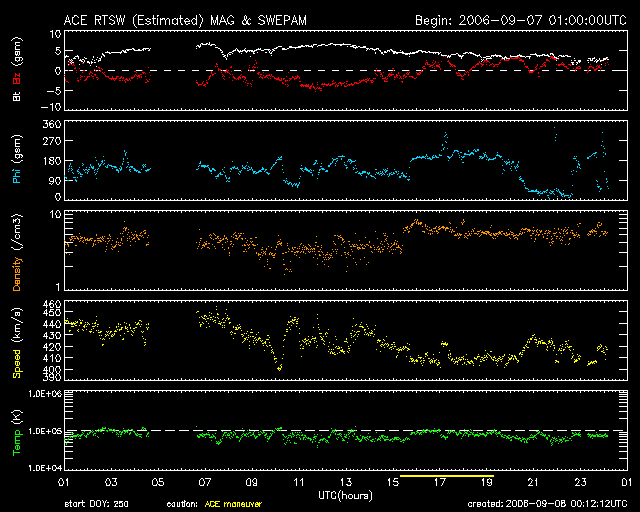Click the yellow ACE maneuver time bar
The height and width of the screenshot is (512, 640).
coord(446,474)
